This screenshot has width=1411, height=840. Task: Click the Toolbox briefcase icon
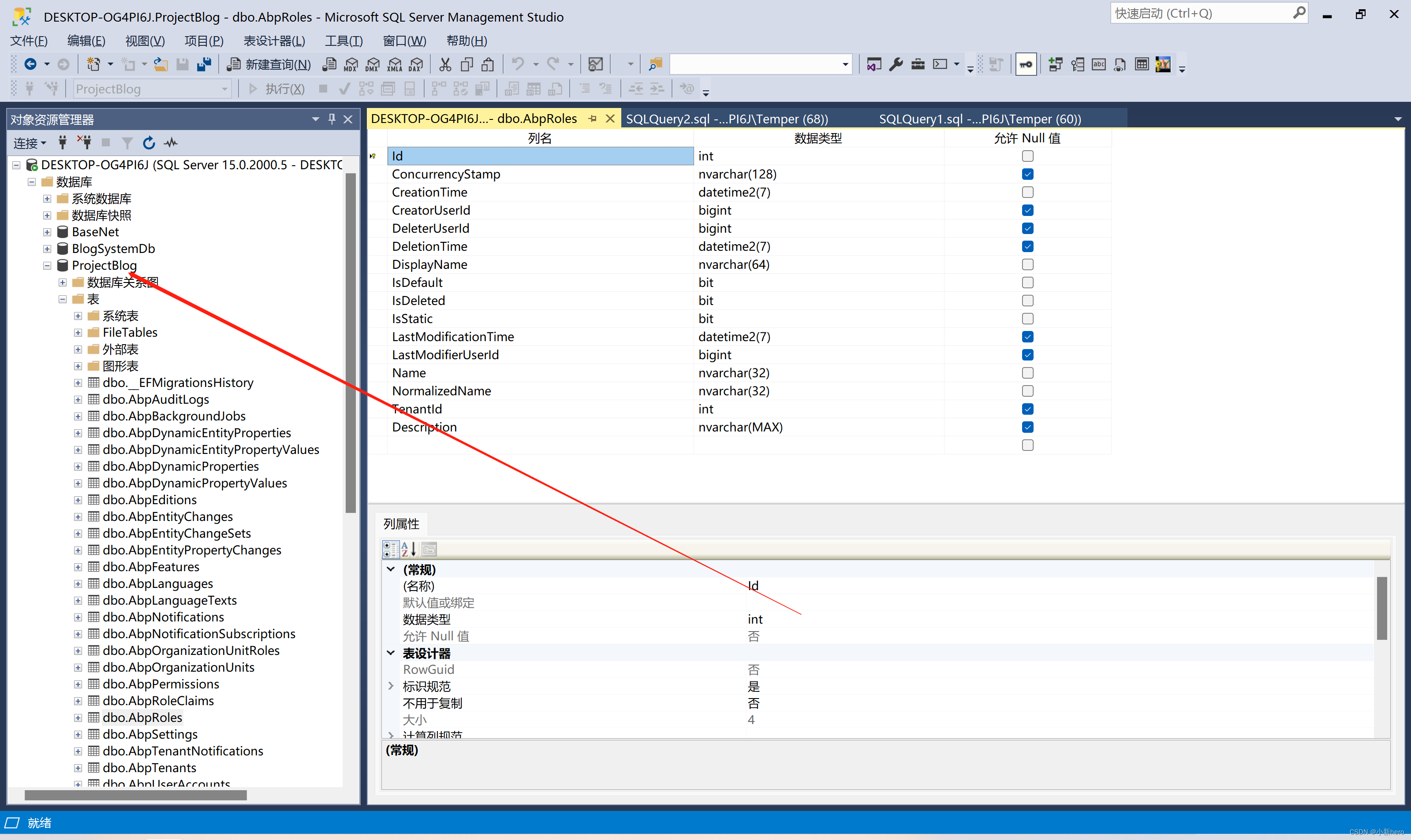point(918,64)
